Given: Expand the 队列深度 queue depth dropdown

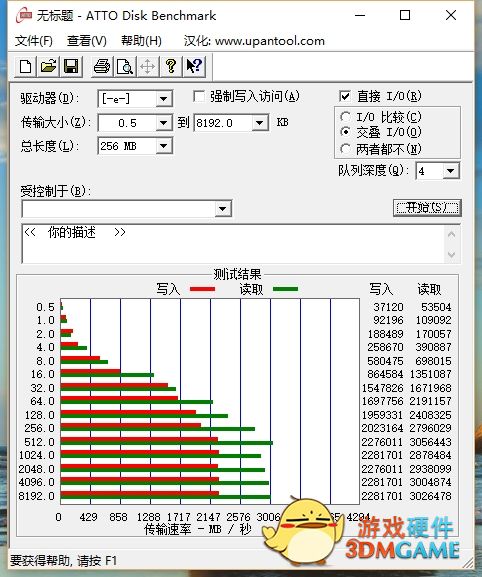Looking at the screenshot, I should coord(450,171).
